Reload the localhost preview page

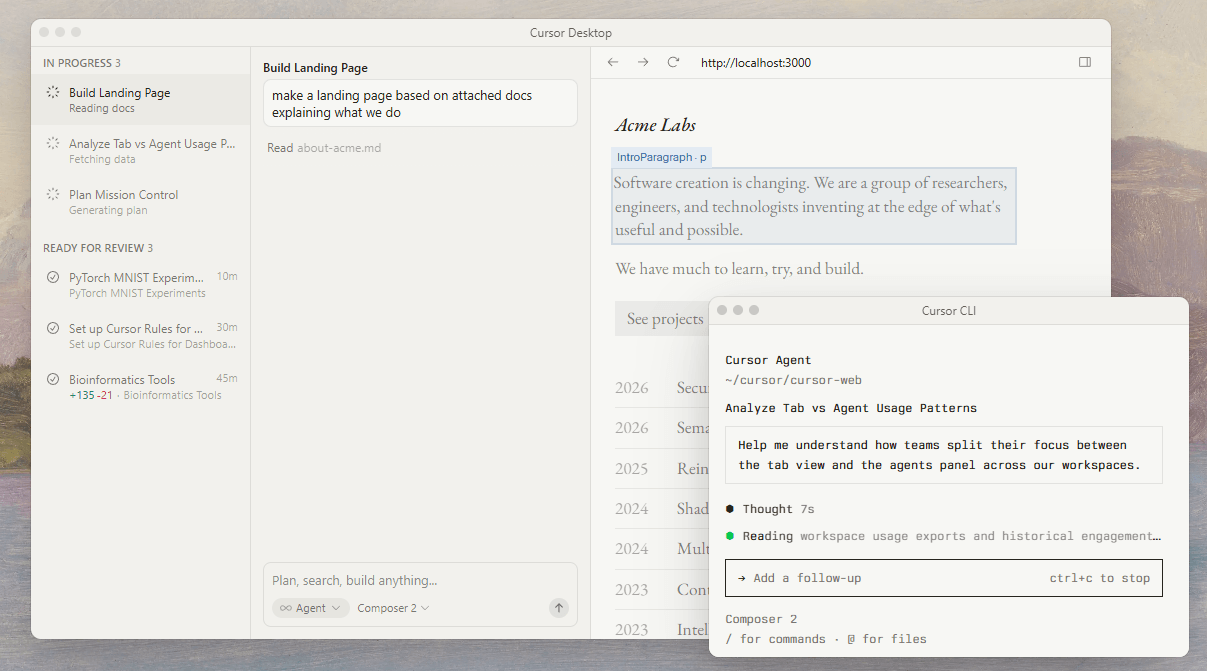[673, 62]
